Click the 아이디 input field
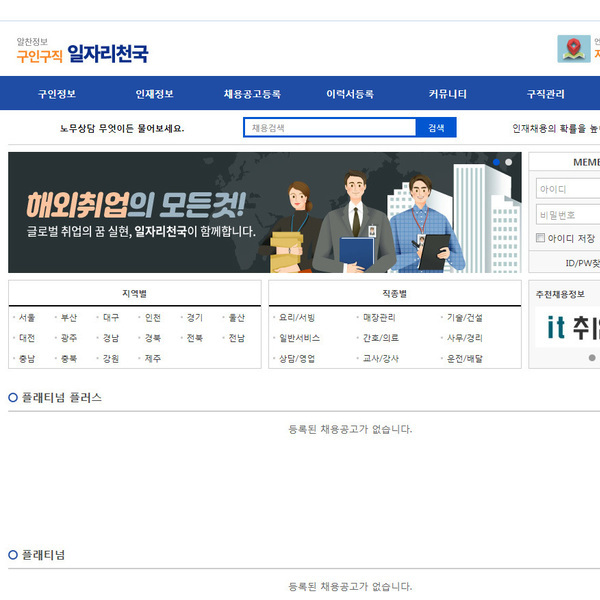This screenshot has height=600, width=600. point(568,189)
